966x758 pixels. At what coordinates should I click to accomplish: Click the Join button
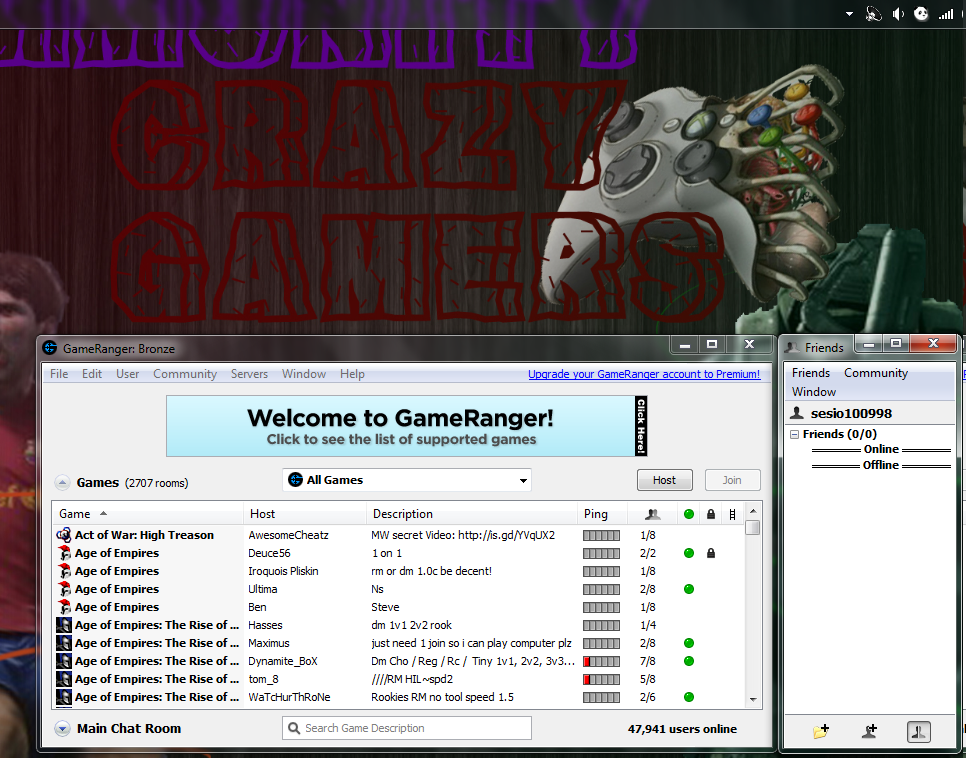click(733, 480)
